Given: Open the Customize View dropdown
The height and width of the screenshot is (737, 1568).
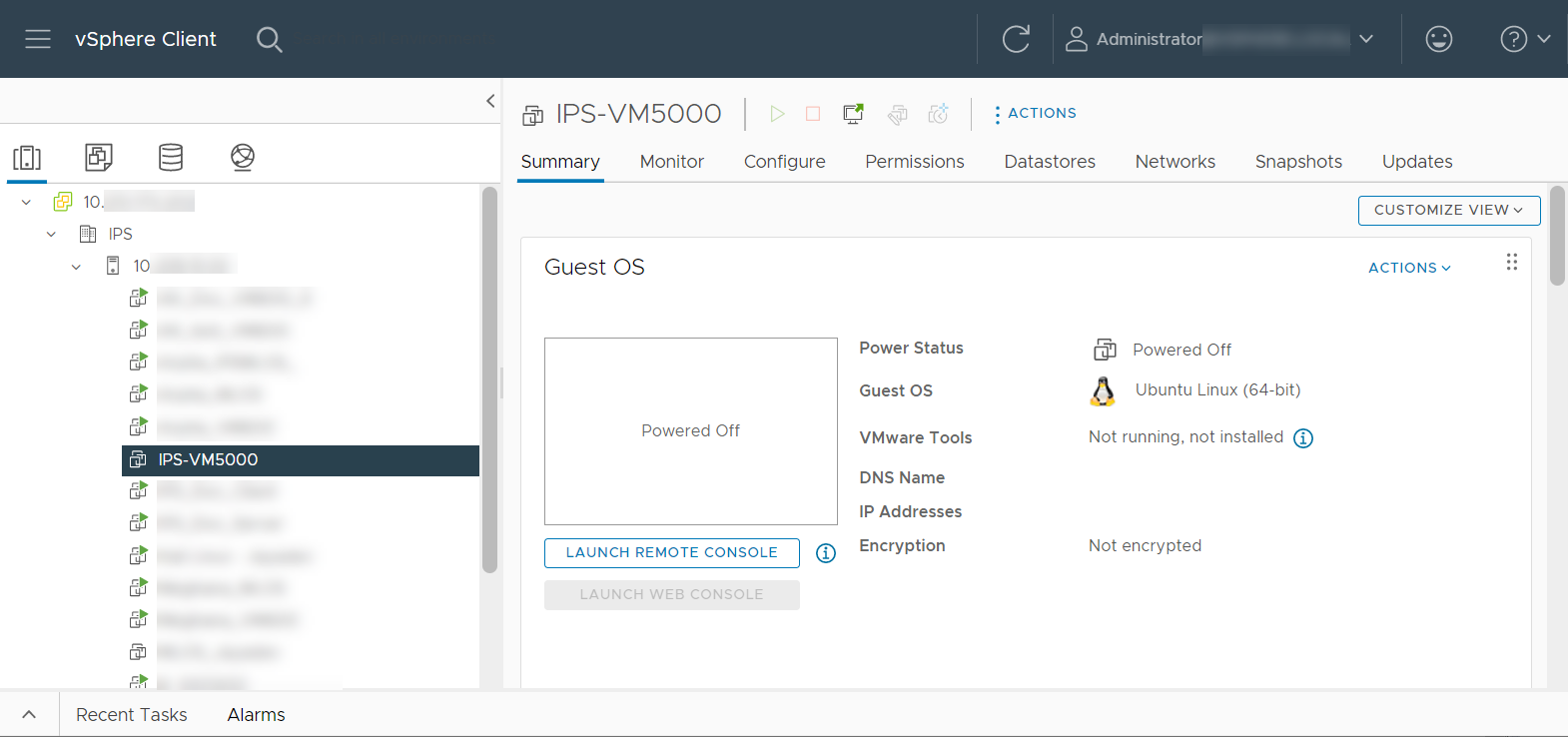Looking at the screenshot, I should point(1449,211).
